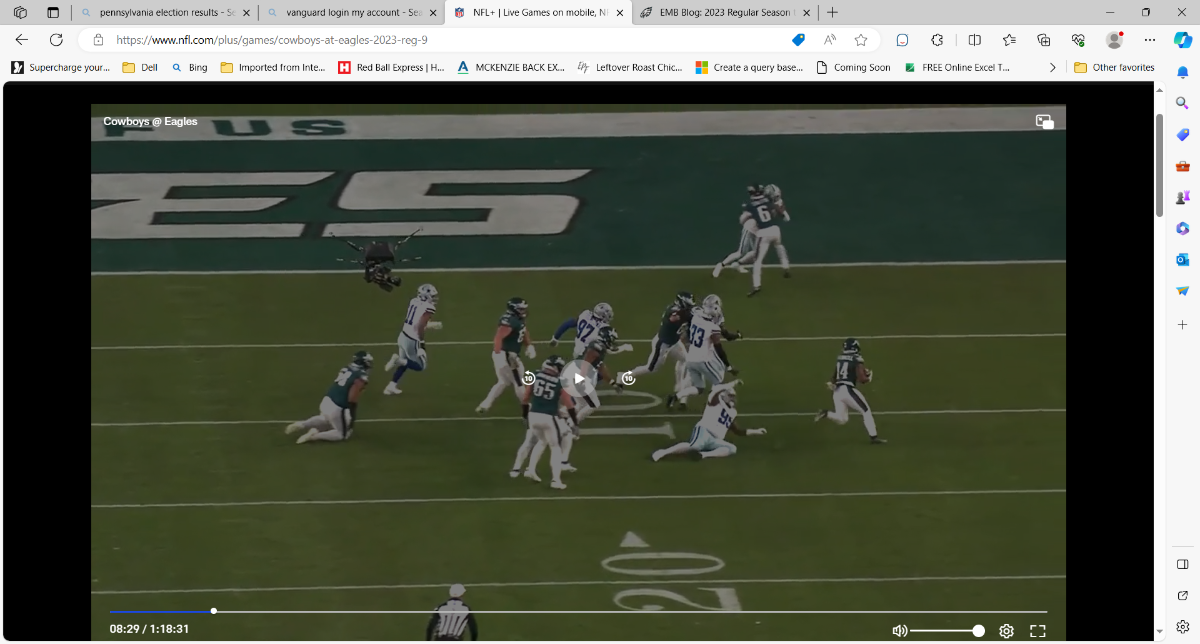Open the Copilot sidebar icon

tap(1181, 40)
